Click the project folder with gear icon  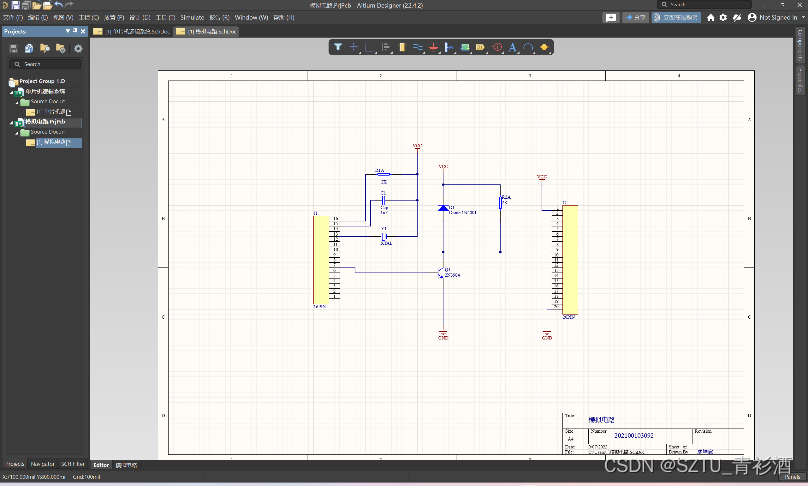click(61, 48)
